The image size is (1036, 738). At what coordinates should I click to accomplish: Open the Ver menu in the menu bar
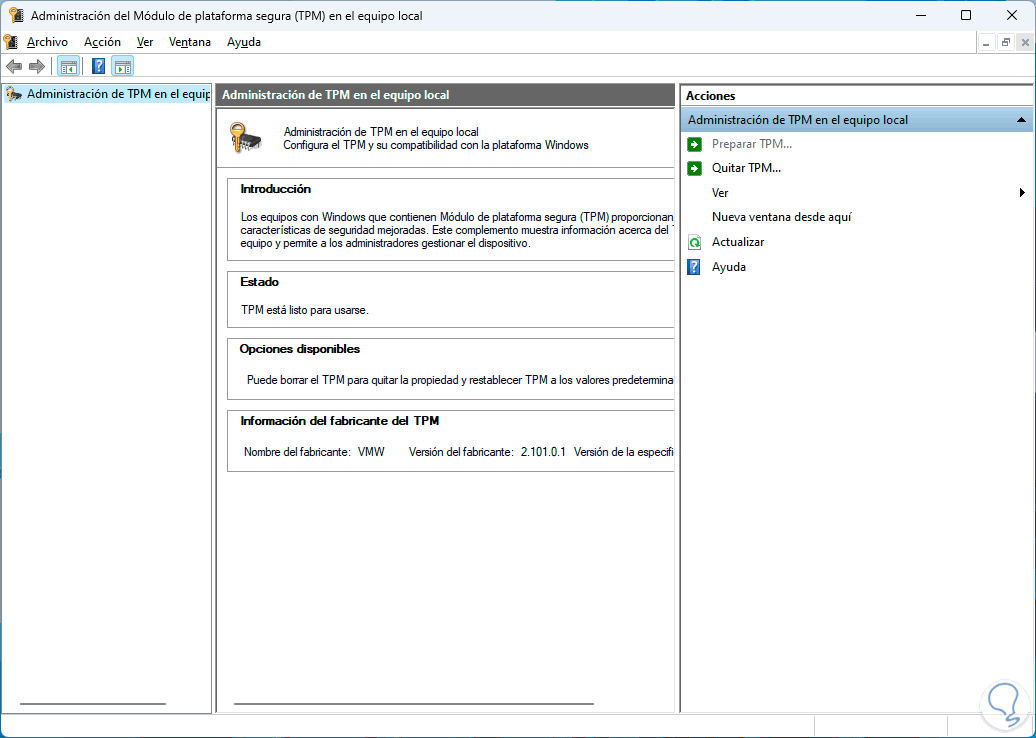pos(145,42)
